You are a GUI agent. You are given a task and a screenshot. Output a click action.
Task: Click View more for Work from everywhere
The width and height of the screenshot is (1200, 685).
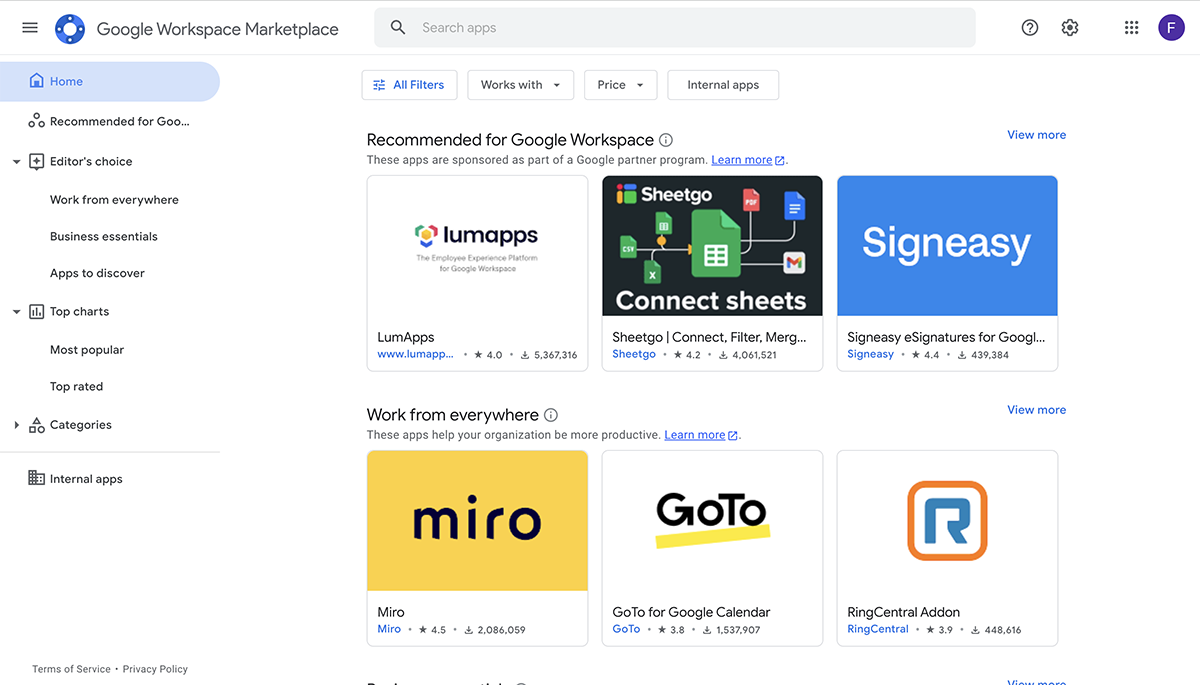point(1036,410)
